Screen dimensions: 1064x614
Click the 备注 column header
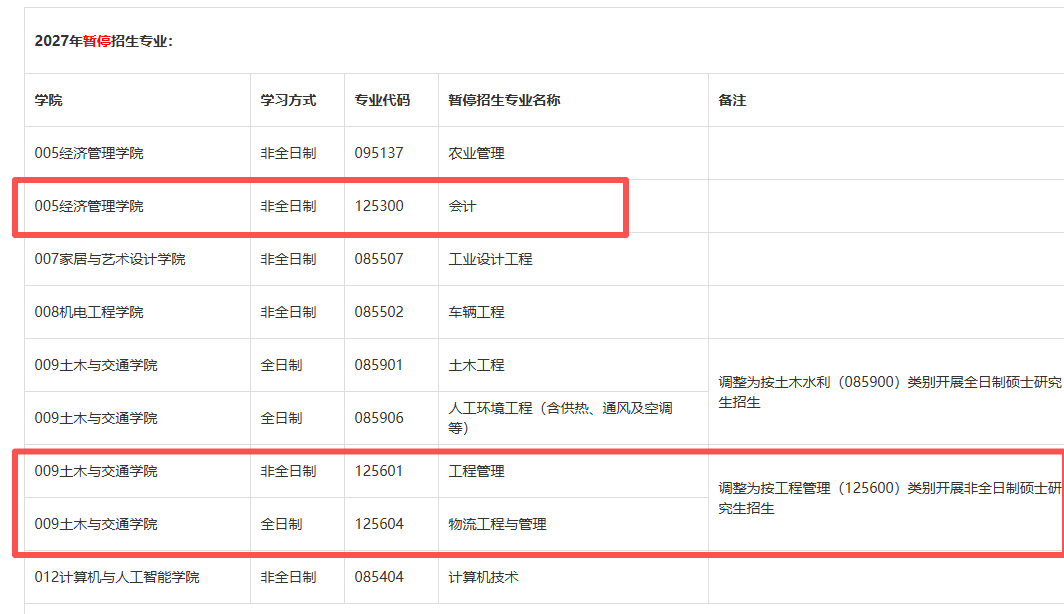tap(732, 100)
